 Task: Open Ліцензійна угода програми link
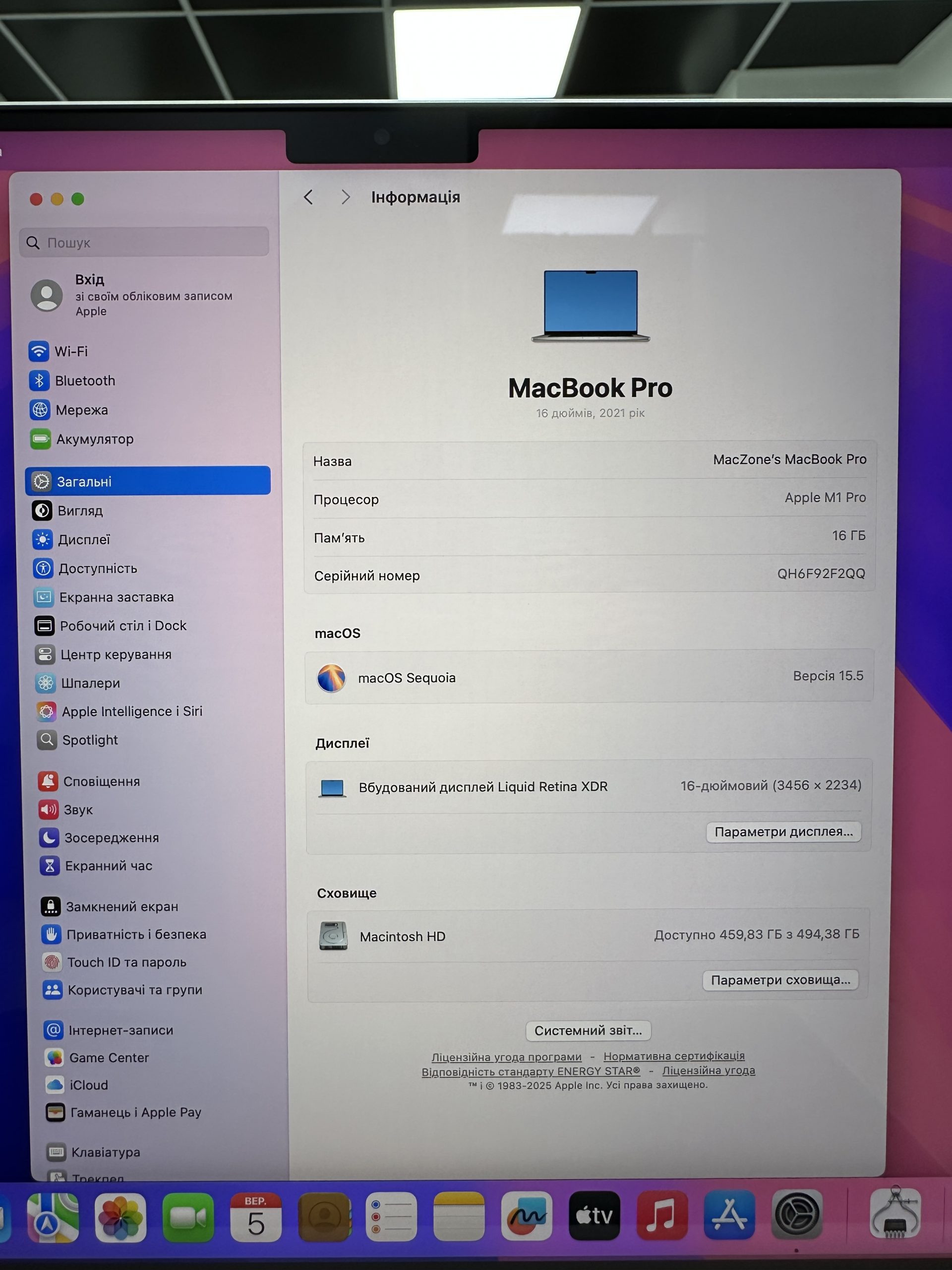point(506,1057)
